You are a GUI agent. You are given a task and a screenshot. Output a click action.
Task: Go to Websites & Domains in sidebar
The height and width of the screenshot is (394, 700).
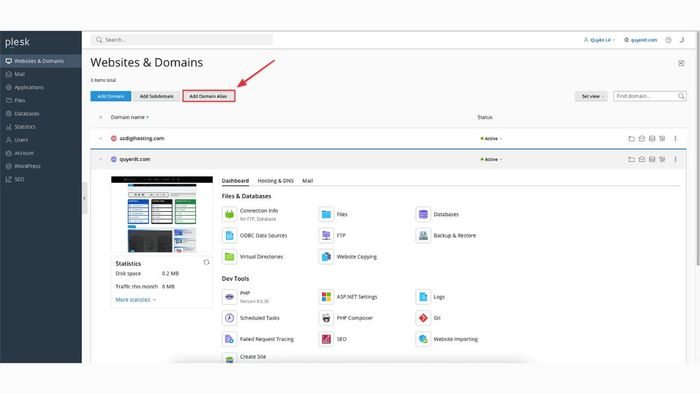click(41, 61)
